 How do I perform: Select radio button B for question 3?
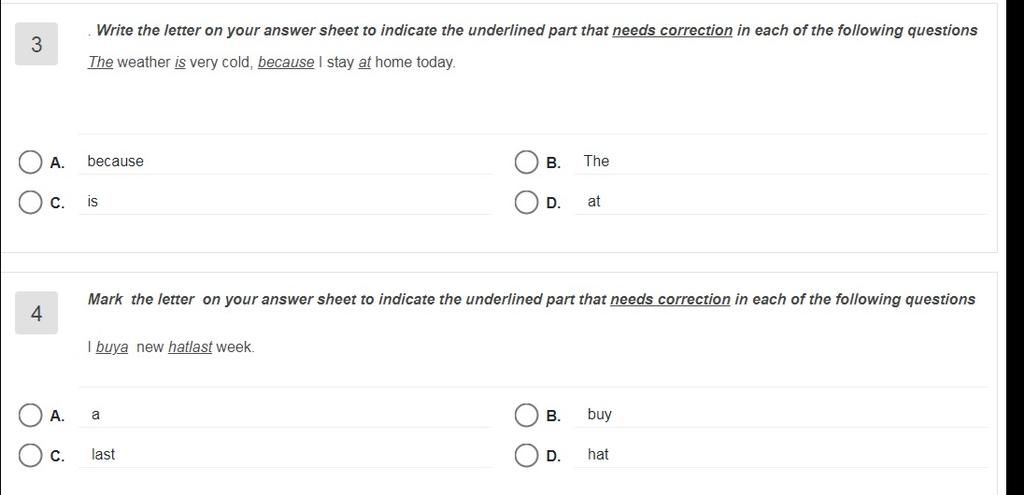click(x=526, y=162)
